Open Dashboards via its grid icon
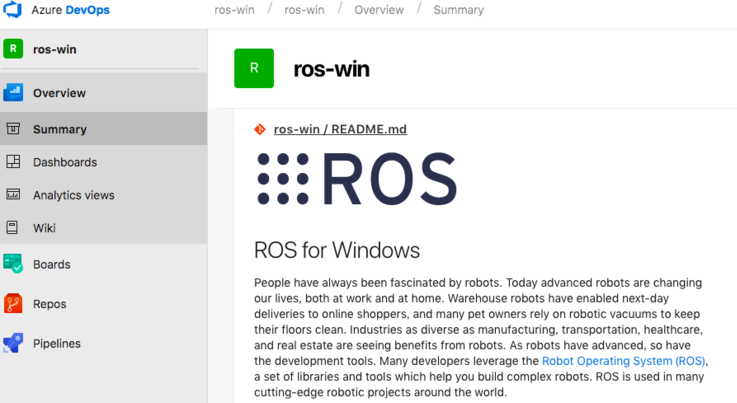Screen dimensions: 737x403 point(13,162)
